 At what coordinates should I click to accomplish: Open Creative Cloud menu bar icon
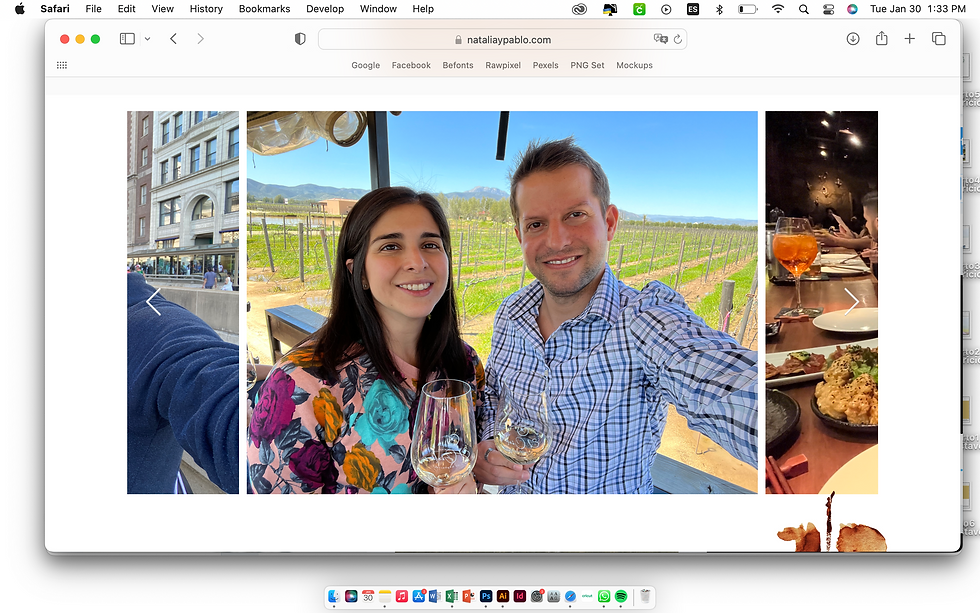point(579,9)
